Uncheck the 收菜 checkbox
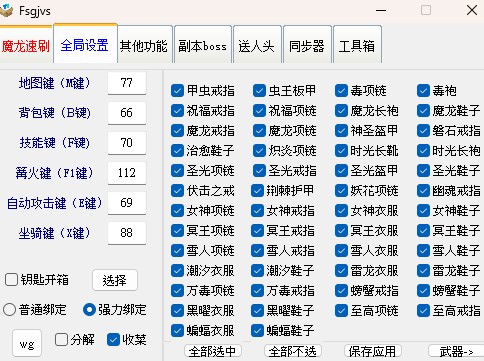This screenshot has height=361, width=484. [x=113, y=340]
